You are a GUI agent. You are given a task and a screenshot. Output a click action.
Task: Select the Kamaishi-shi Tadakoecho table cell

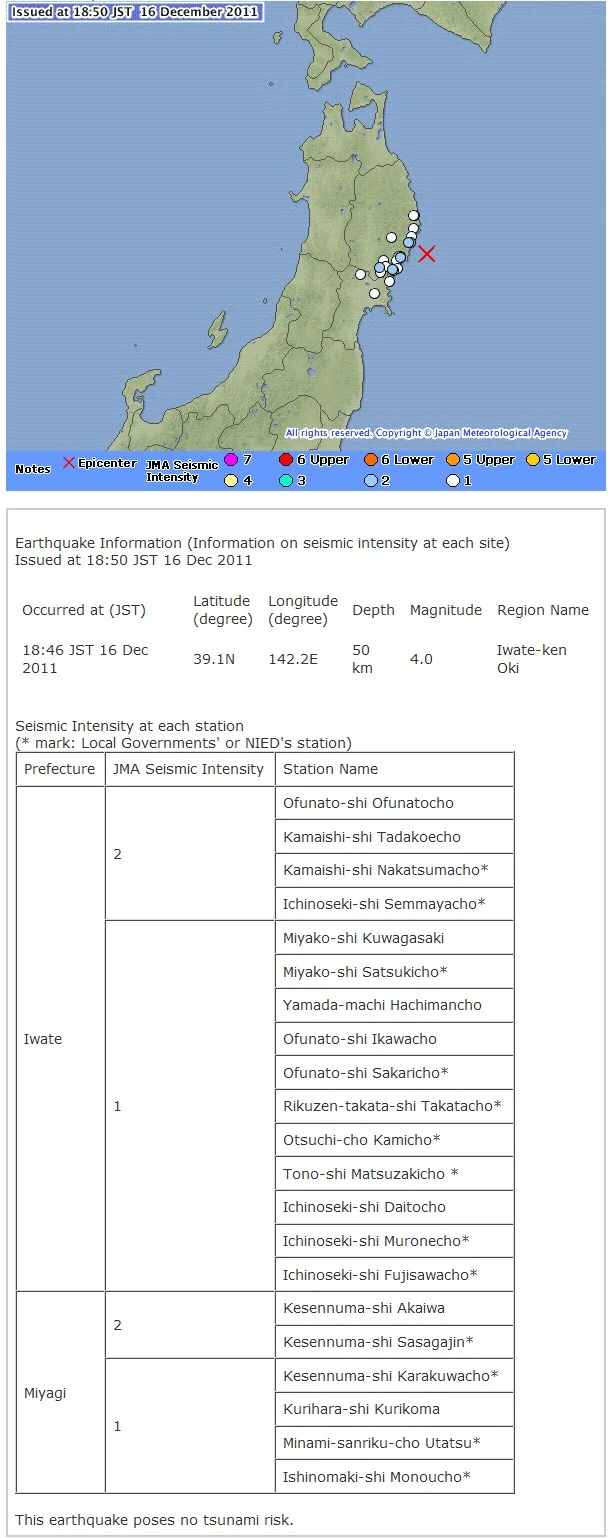[394, 837]
